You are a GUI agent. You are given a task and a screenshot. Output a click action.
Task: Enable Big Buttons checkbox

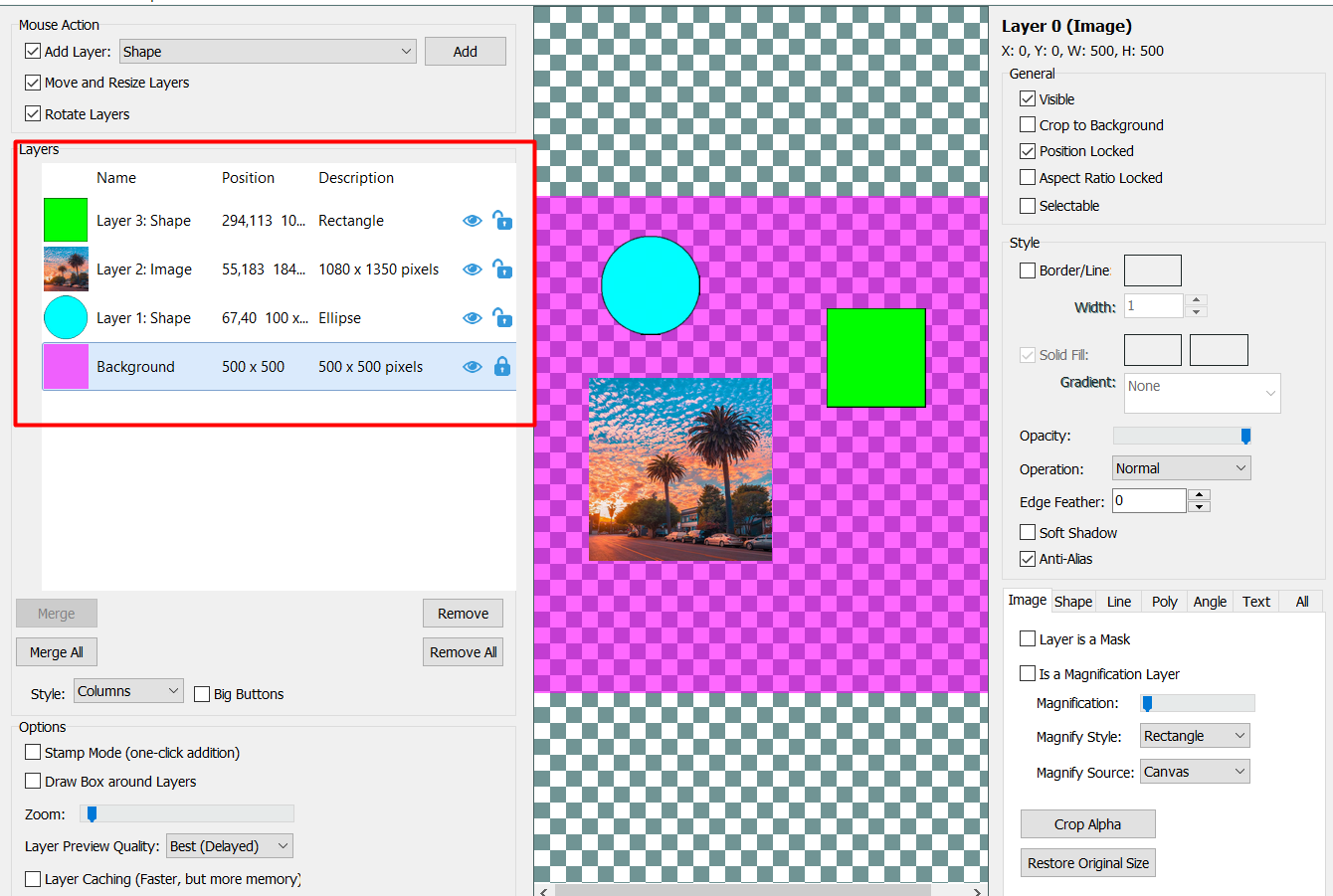click(202, 694)
